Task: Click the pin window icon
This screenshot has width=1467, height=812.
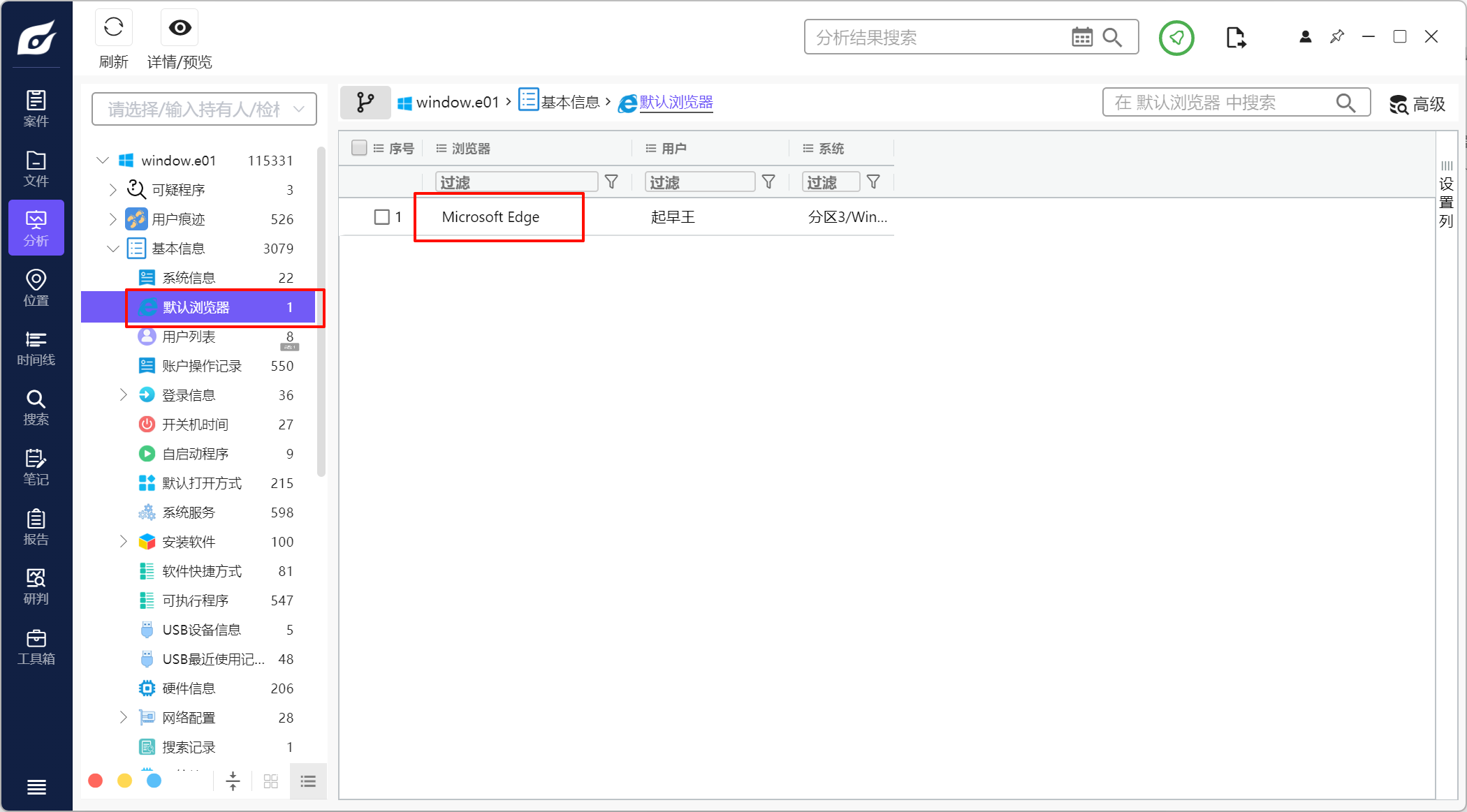Action: (1337, 37)
